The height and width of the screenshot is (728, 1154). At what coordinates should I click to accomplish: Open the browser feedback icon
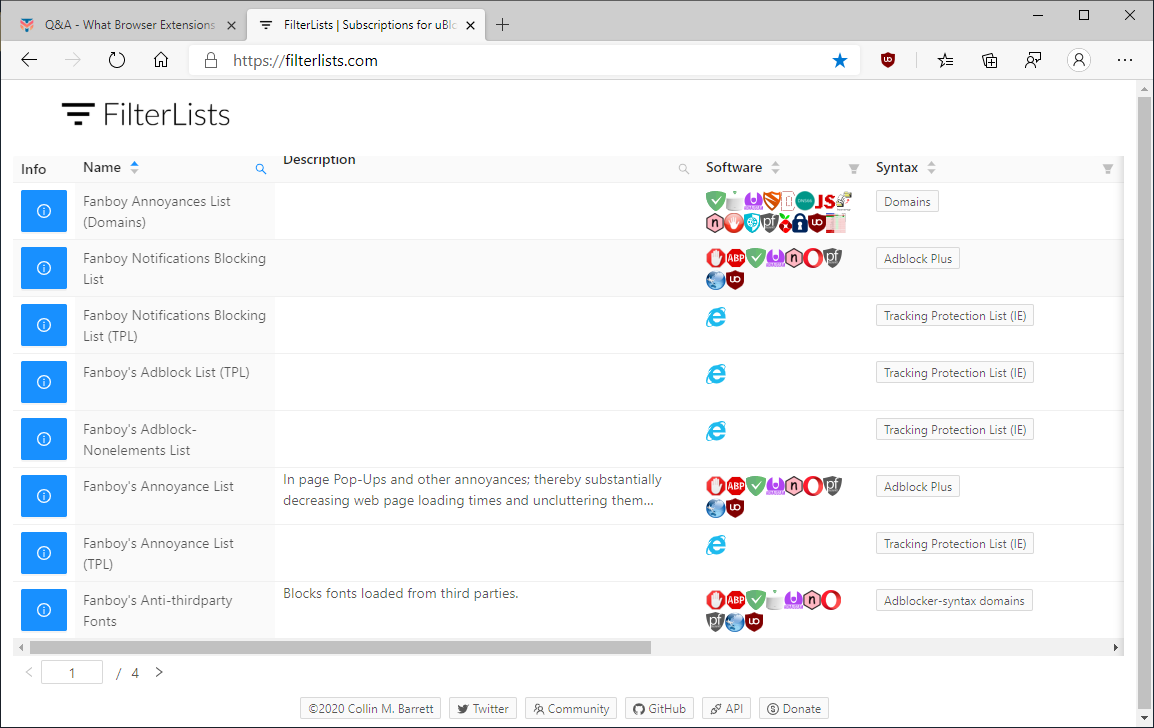pyautogui.click(x=1033, y=60)
